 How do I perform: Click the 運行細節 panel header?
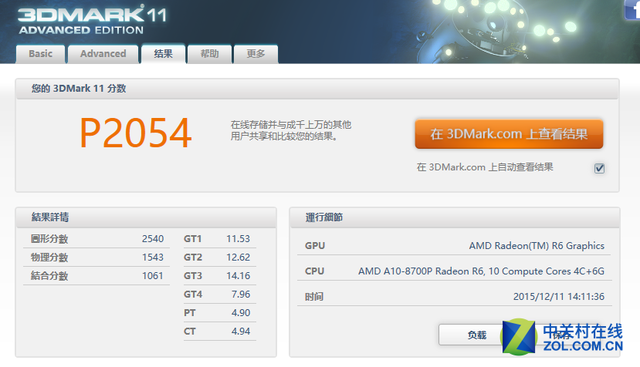[x=324, y=217]
